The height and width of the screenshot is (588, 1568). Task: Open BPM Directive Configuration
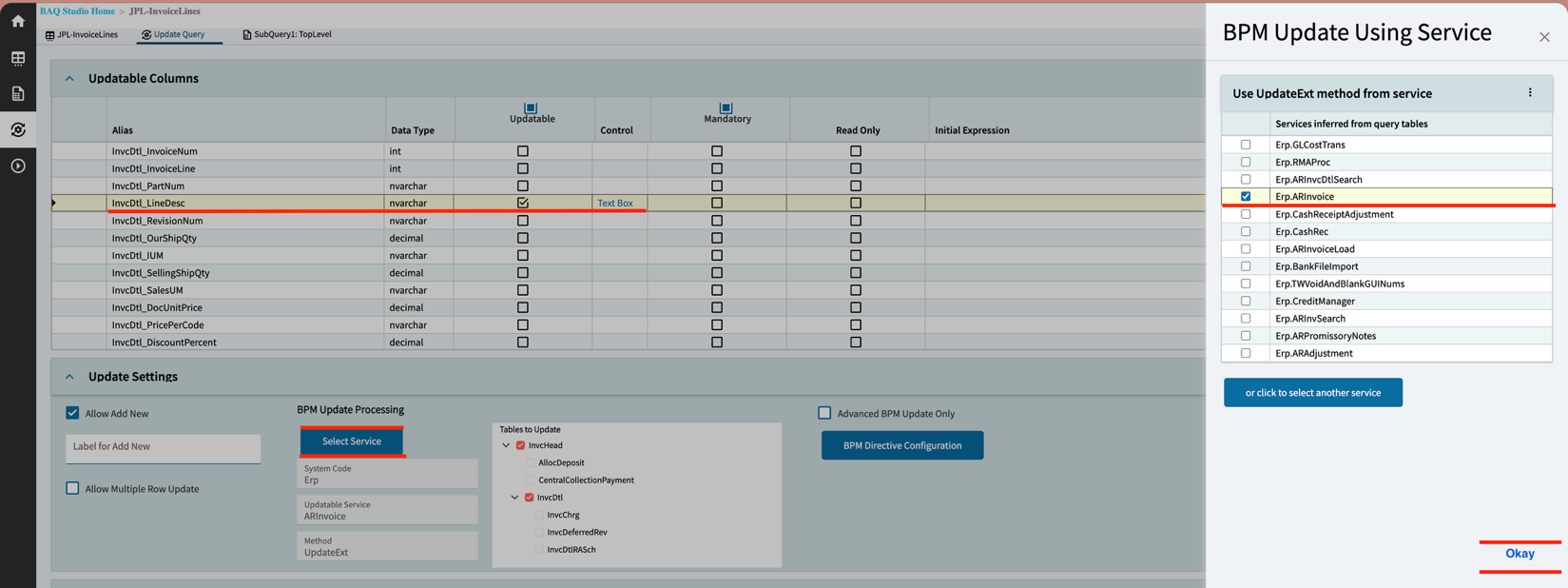pyautogui.click(x=902, y=445)
